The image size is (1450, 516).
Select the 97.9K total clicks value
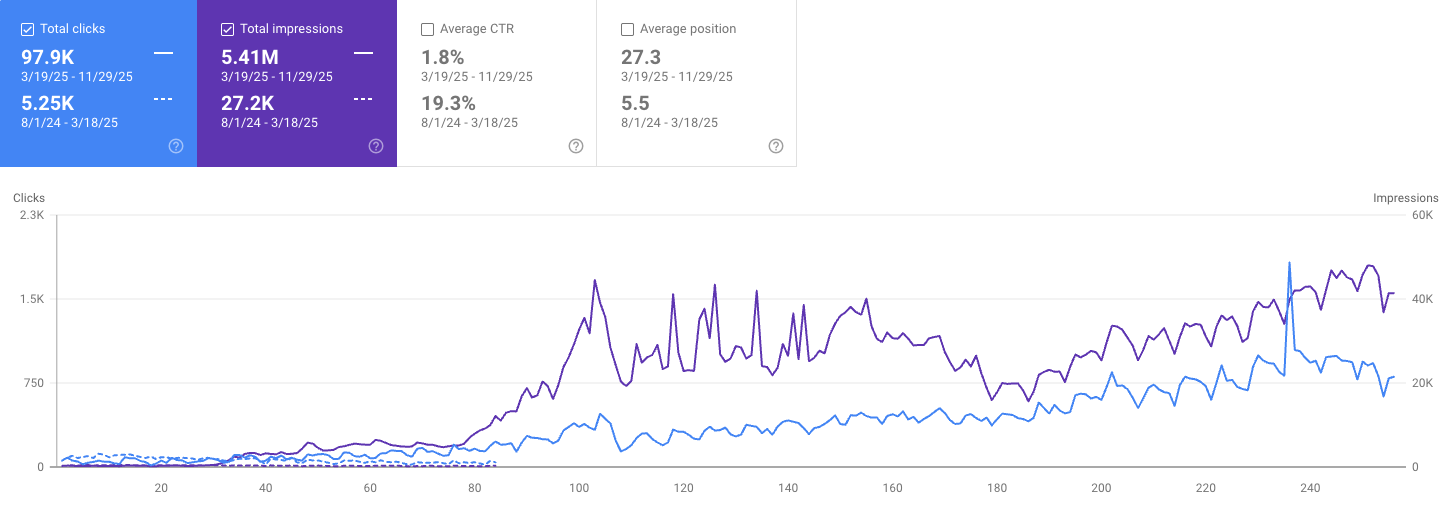coord(48,57)
